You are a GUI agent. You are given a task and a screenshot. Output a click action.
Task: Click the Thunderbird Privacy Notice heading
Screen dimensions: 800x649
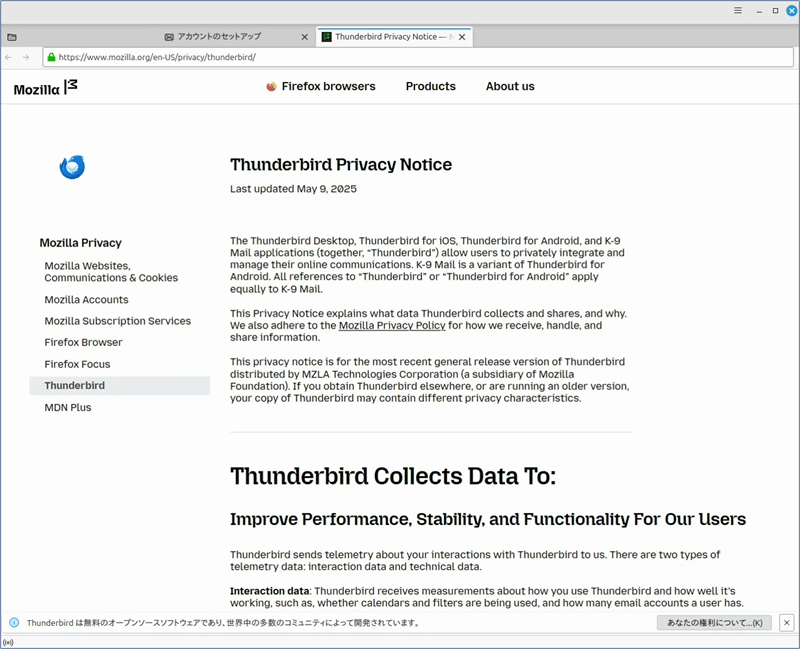pyautogui.click(x=341, y=165)
